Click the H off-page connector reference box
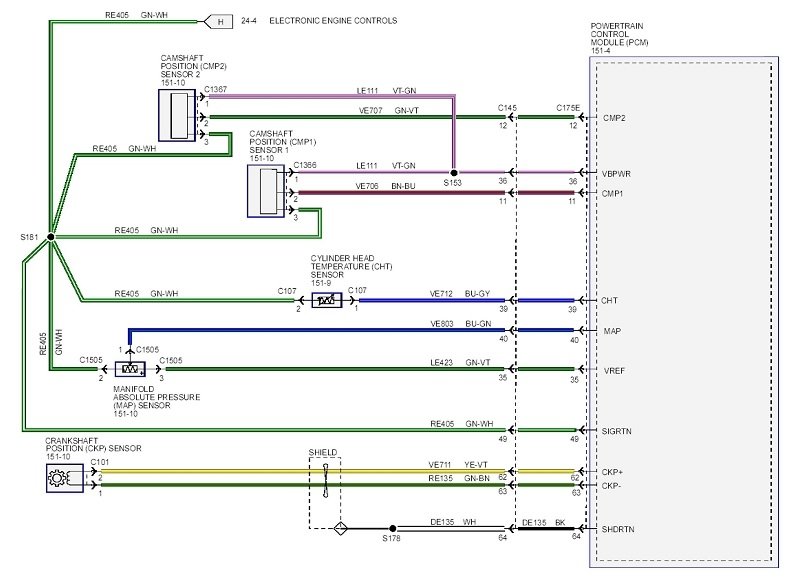 point(219,22)
